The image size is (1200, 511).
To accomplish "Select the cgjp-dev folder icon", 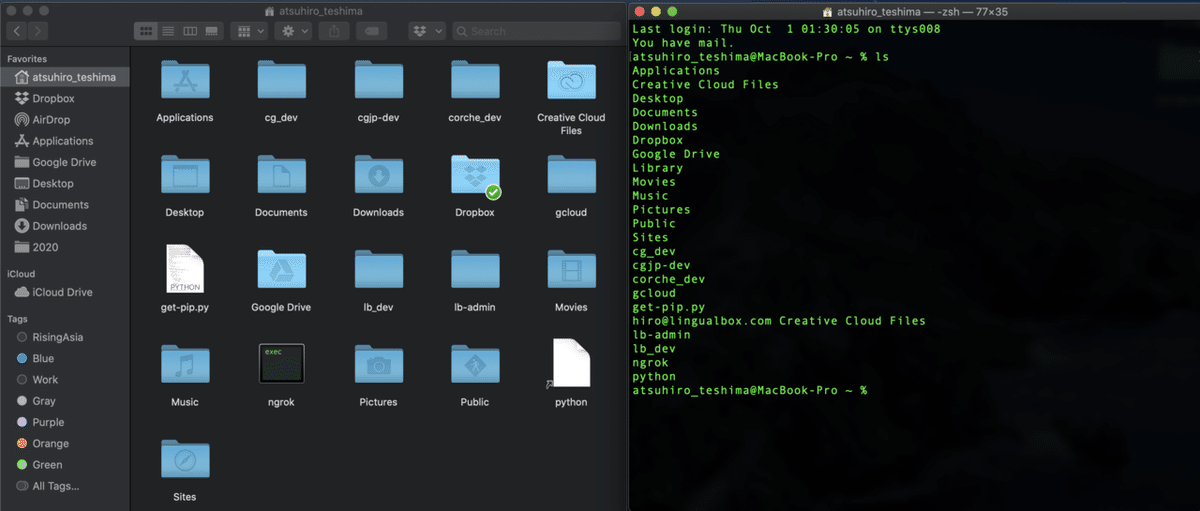I will [x=378, y=80].
